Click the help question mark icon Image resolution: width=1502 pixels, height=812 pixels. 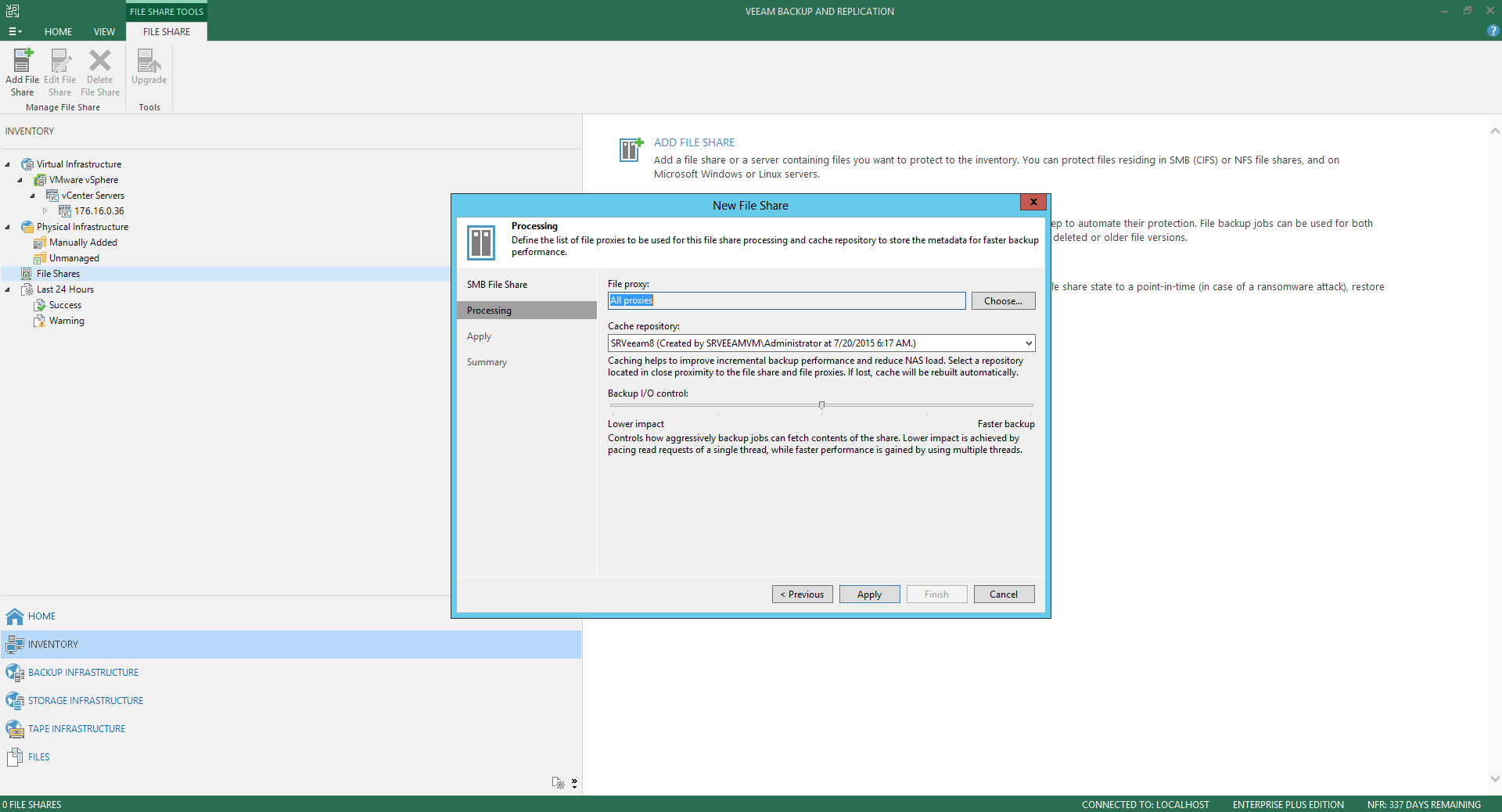[x=1493, y=31]
